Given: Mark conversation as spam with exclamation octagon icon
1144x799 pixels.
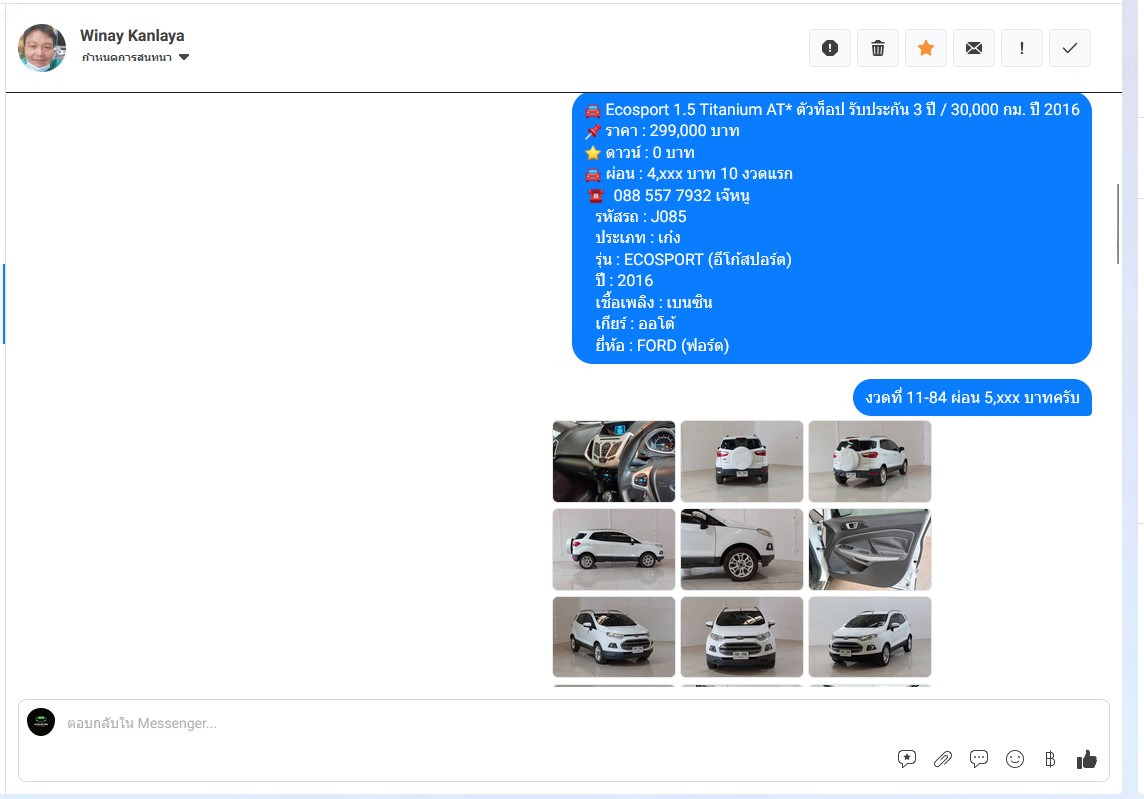Looking at the screenshot, I should click(x=830, y=48).
